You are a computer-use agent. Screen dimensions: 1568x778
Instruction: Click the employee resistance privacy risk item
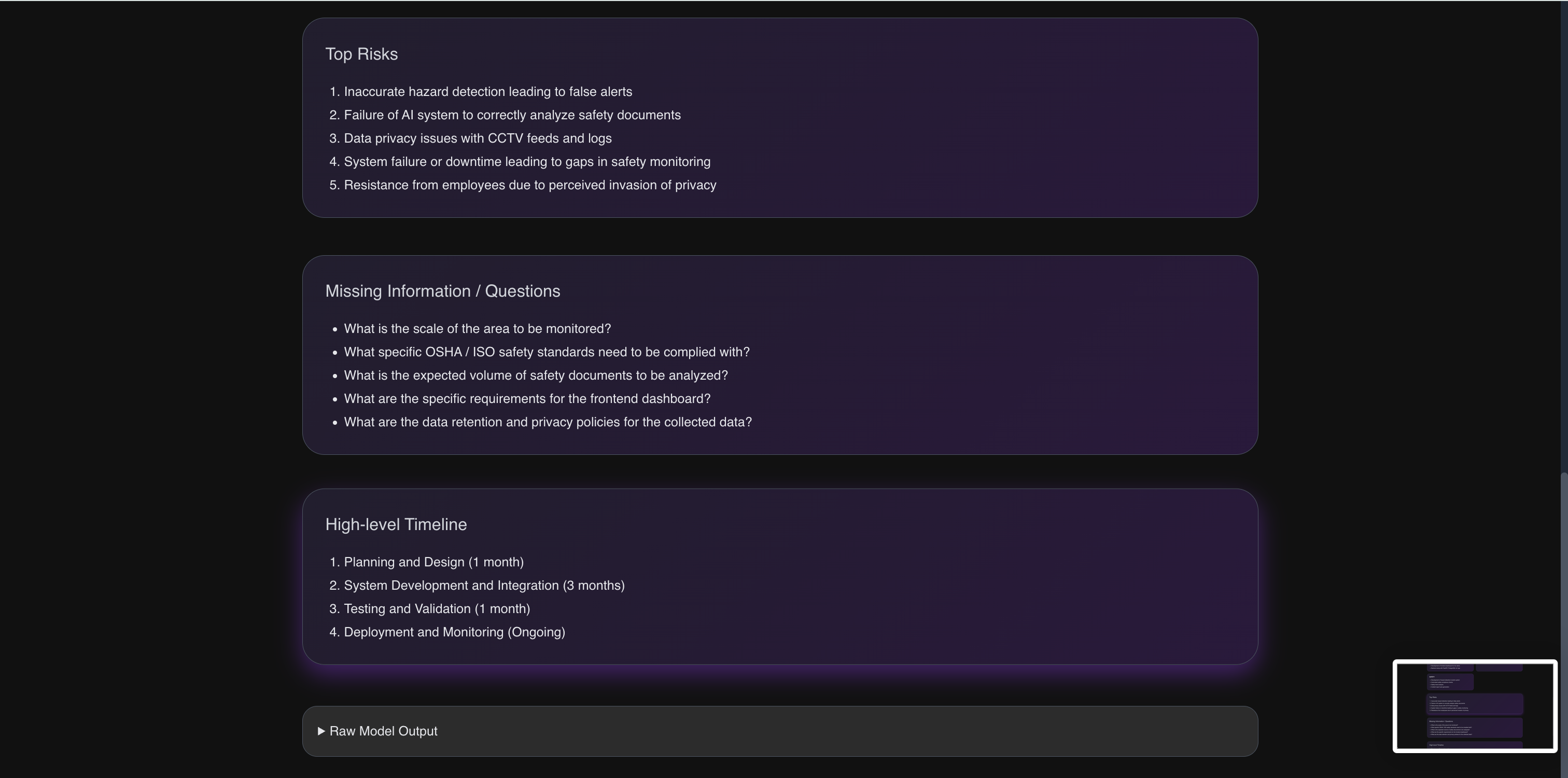530,185
